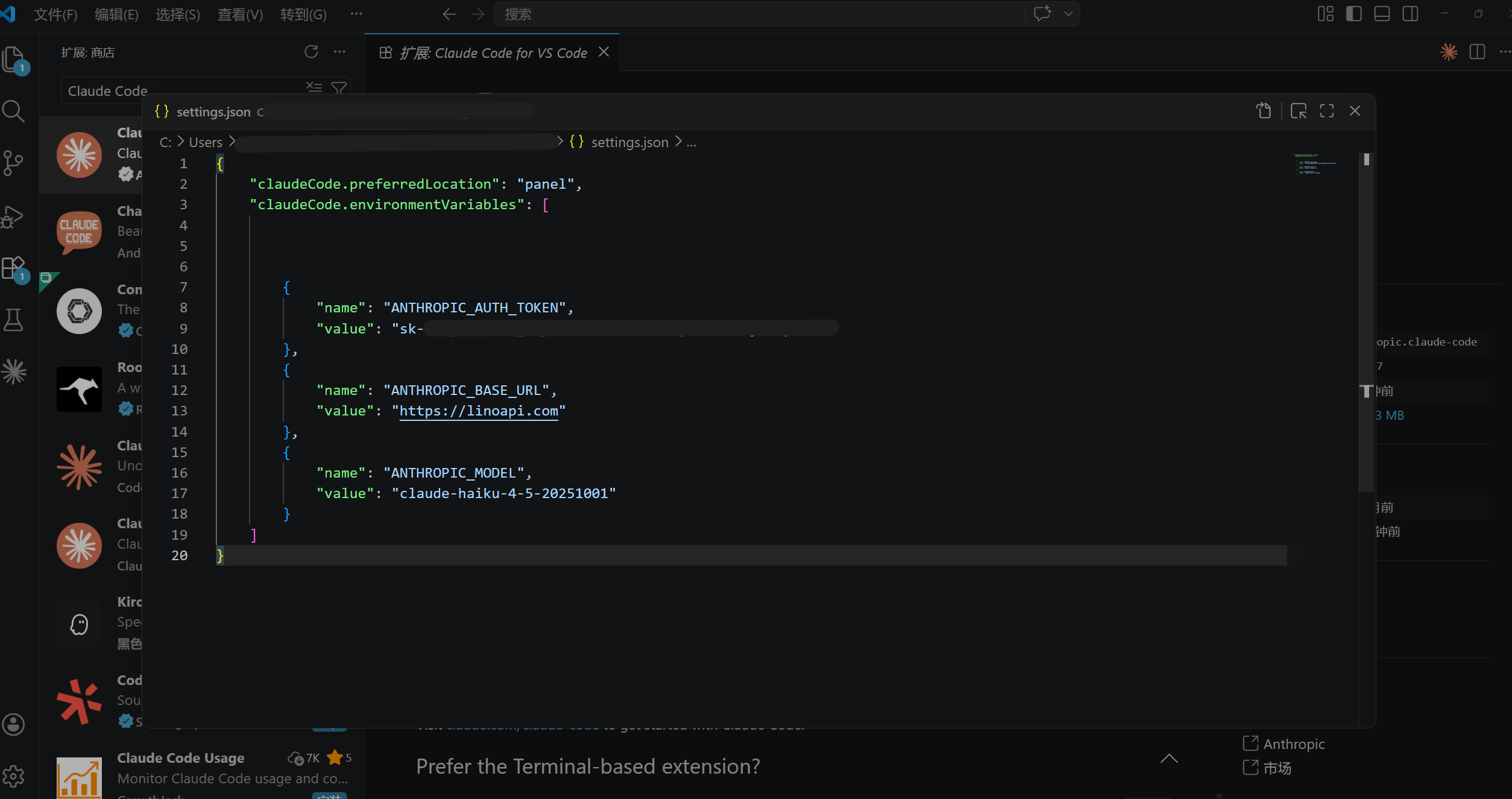This screenshot has width=1512, height=799.
Task: Open the Testing flask view
Action: click(13, 320)
